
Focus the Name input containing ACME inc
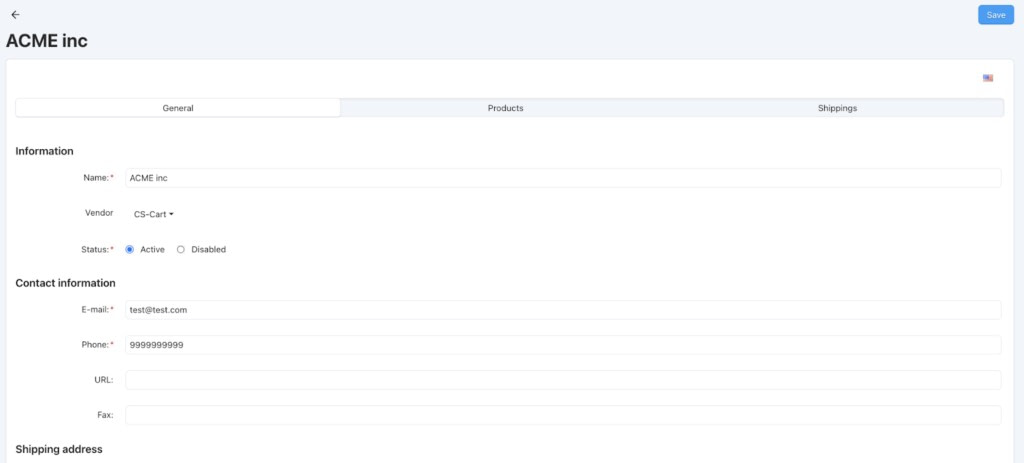(563, 178)
